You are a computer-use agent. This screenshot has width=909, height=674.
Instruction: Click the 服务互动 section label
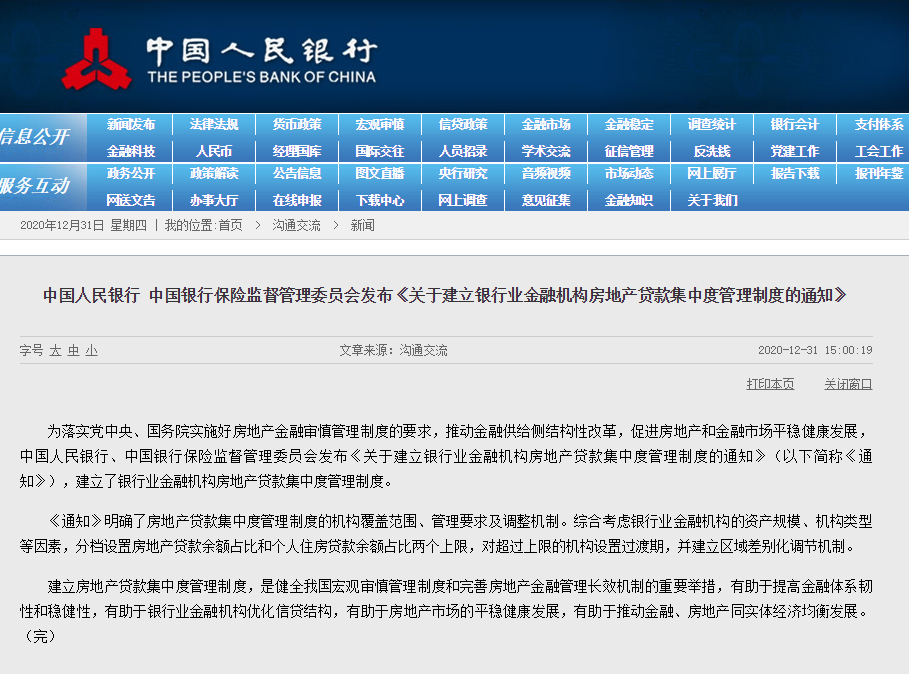click(34, 185)
